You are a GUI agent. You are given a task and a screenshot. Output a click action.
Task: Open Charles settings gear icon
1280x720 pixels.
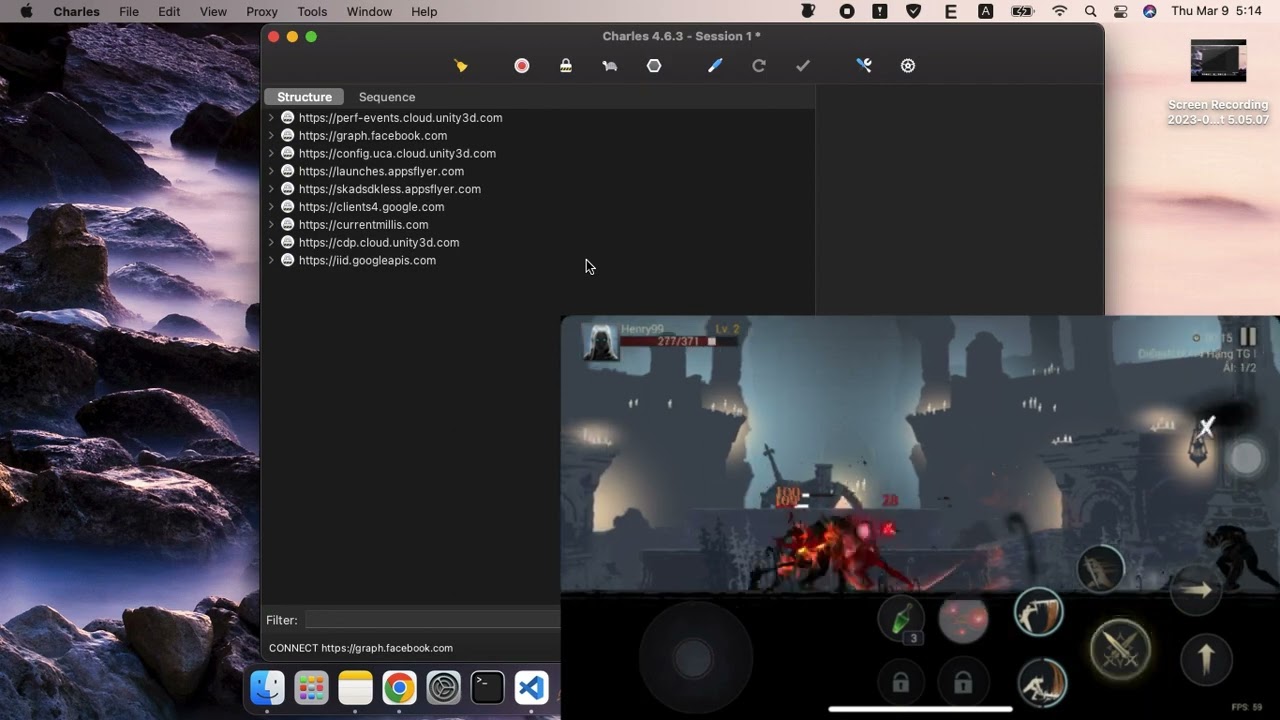pyautogui.click(x=908, y=66)
